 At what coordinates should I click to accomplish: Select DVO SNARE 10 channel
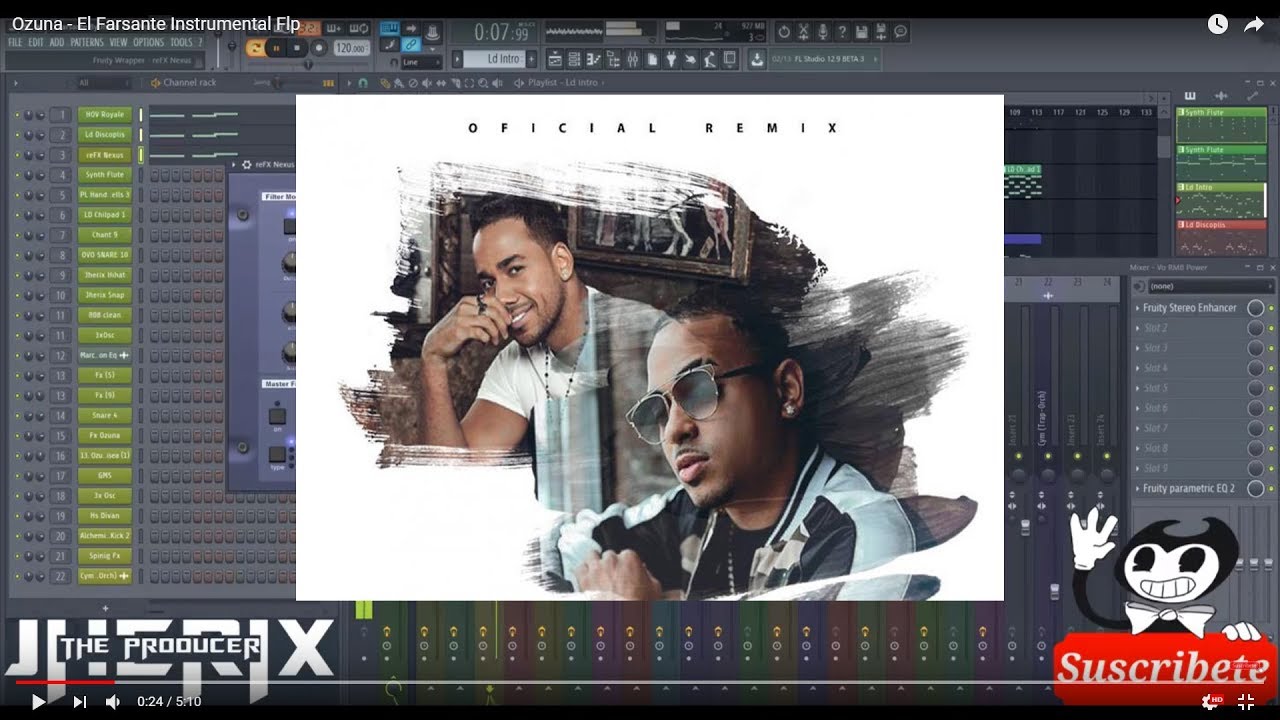pos(104,255)
